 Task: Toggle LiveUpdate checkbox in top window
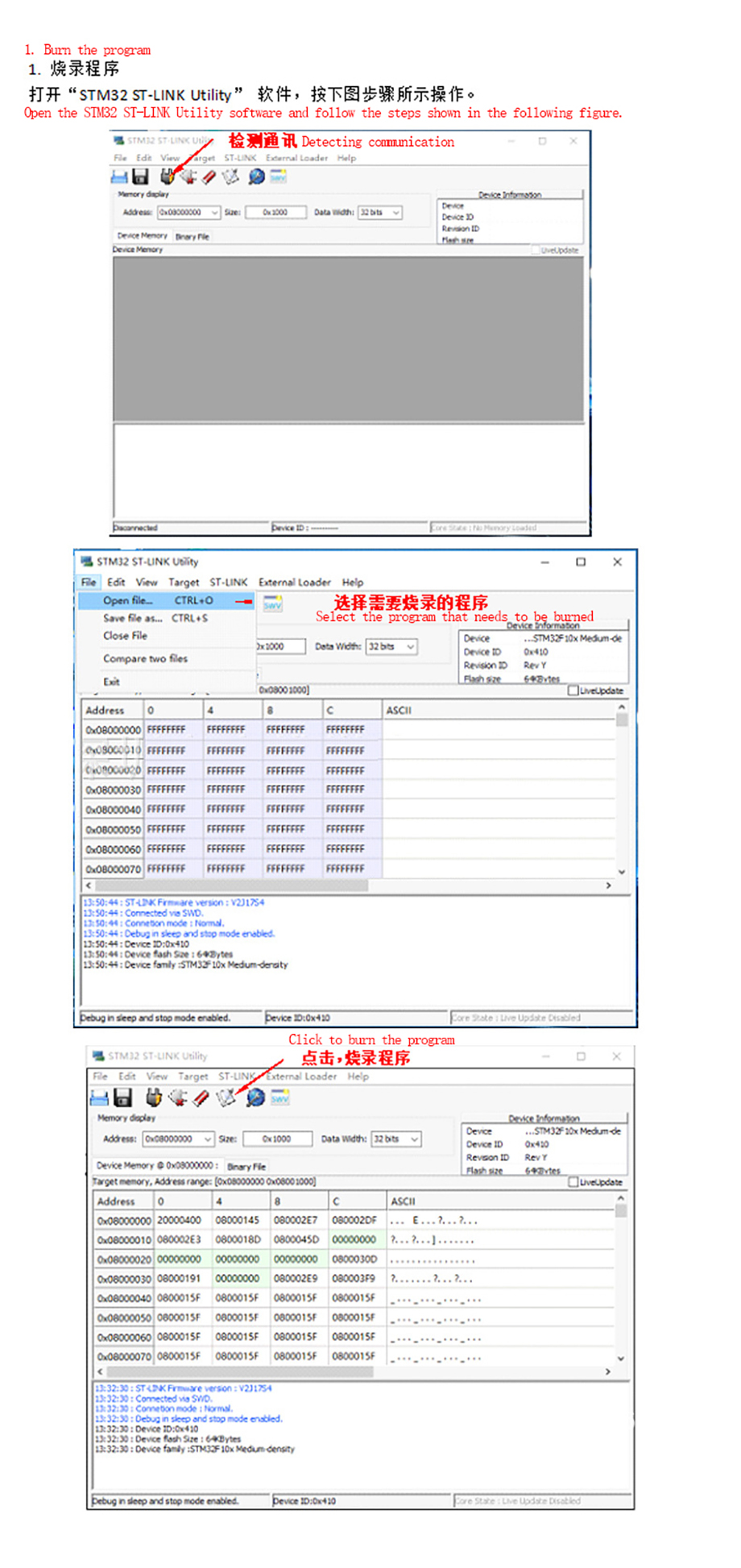[x=536, y=250]
